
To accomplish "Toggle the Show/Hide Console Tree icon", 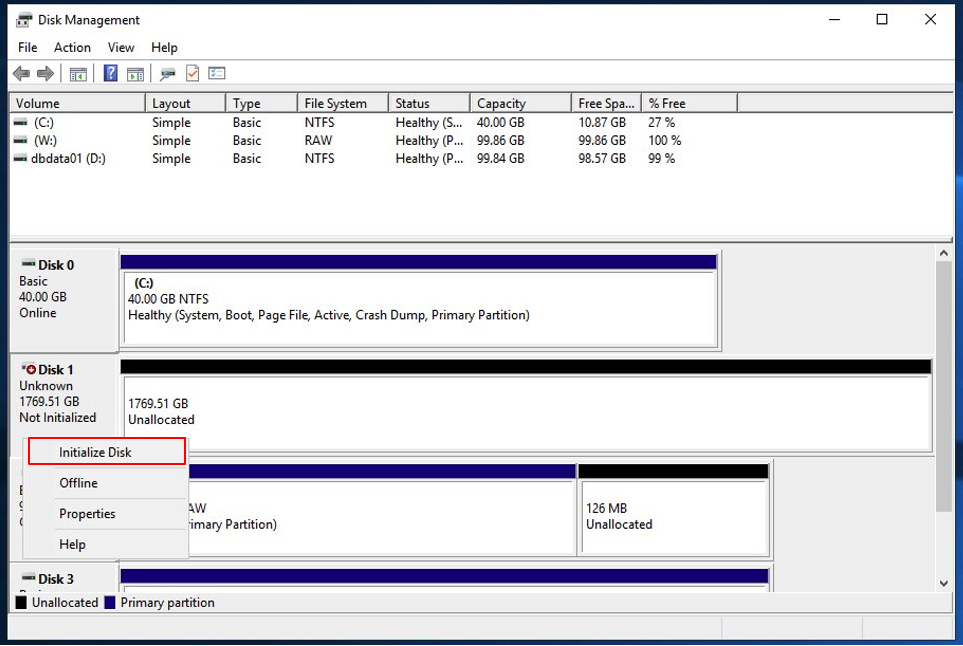I will pos(78,74).
